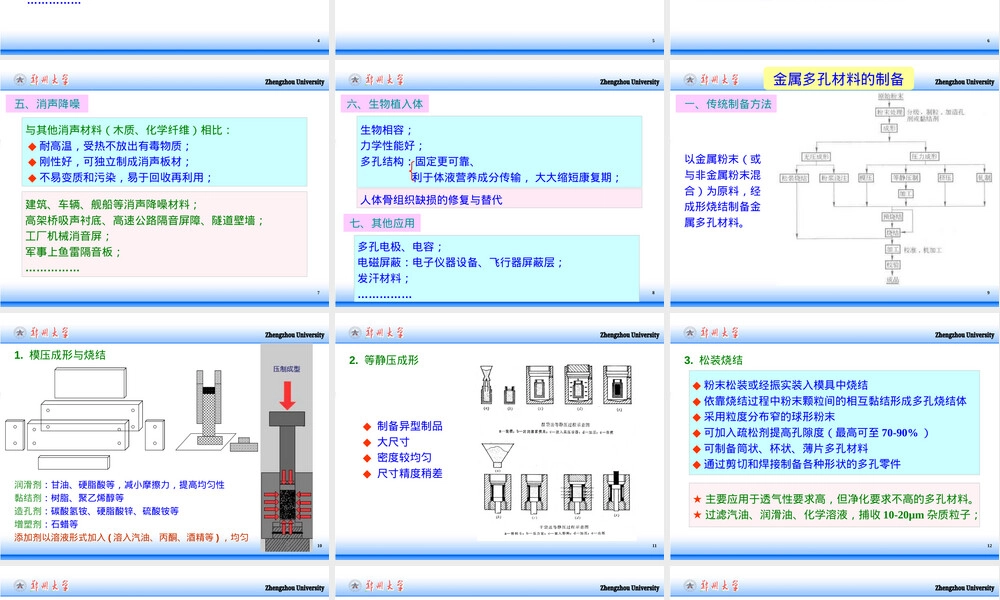Click the heading "3. 松装烧结"
This screenshot has height=600, width=1000.
pos(713,360)
